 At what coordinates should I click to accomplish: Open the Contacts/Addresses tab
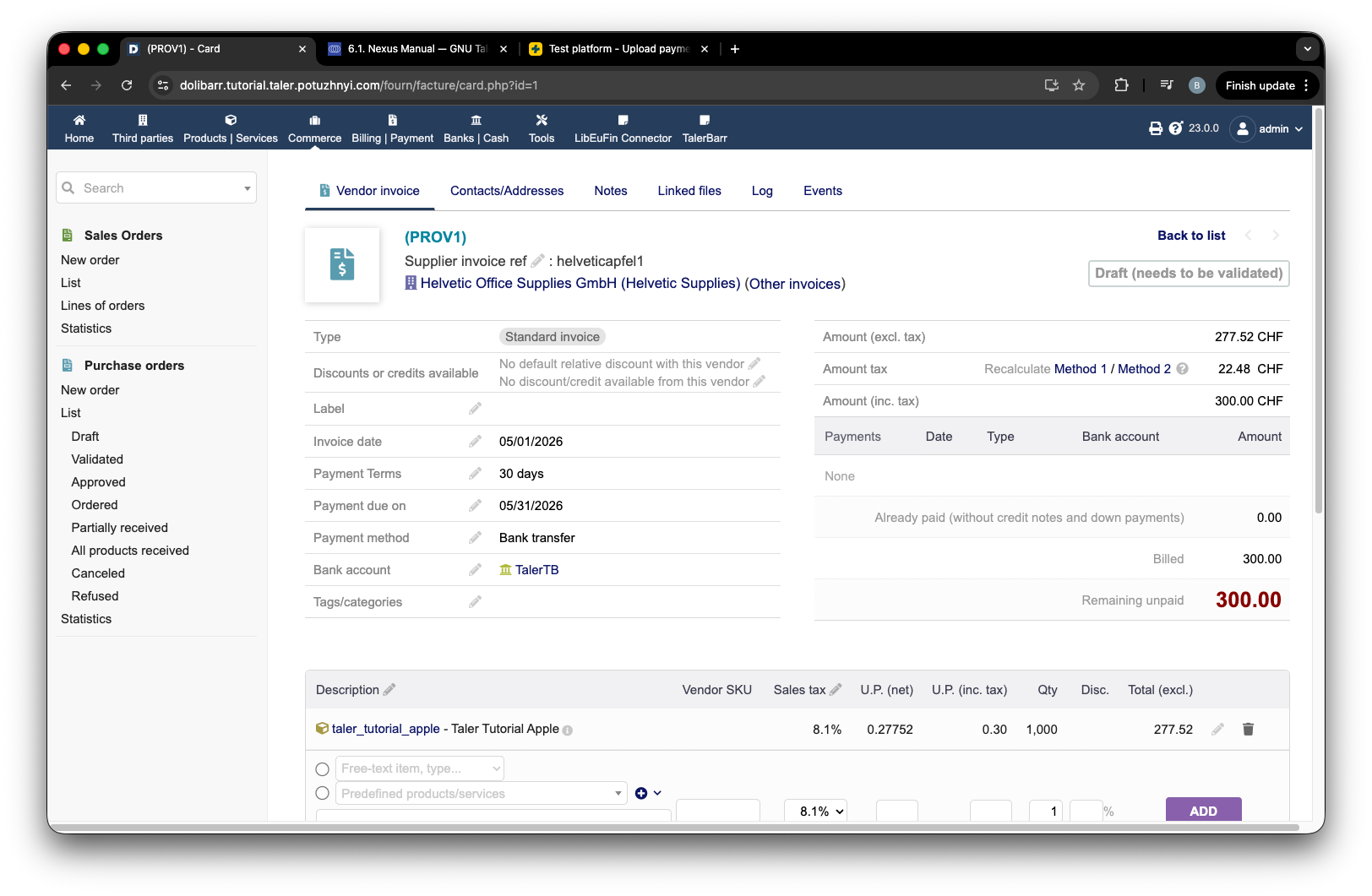(x=507, y=191)
